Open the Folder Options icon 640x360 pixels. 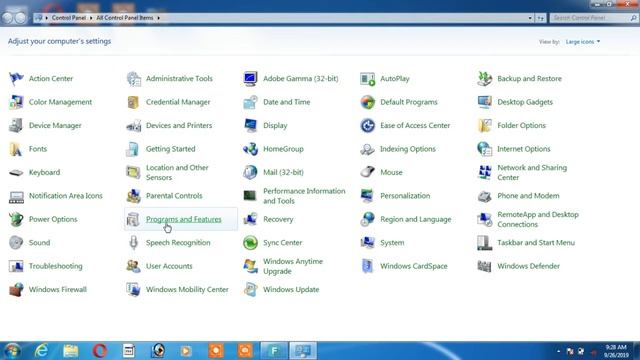(x=484, y=125)
